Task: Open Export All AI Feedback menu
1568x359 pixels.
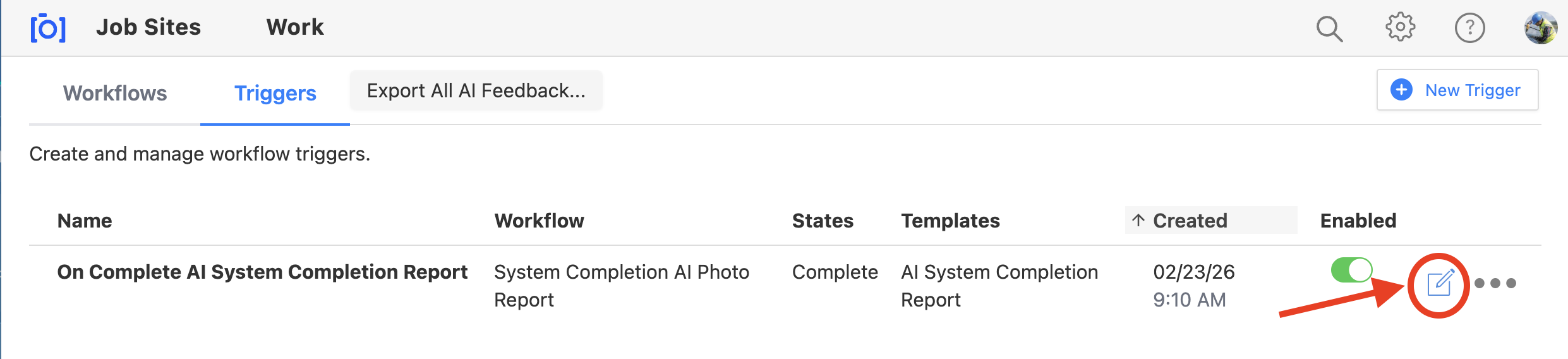Action: (476, 90)
